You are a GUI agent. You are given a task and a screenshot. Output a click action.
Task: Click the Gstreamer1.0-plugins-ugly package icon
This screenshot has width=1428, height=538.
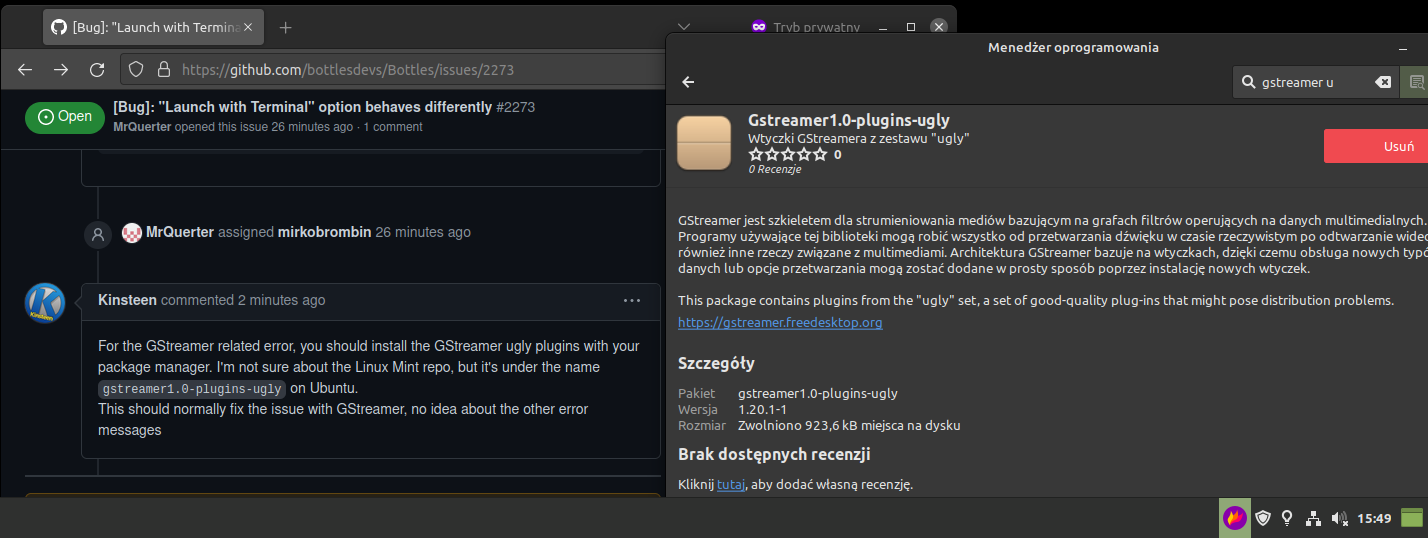705,143
